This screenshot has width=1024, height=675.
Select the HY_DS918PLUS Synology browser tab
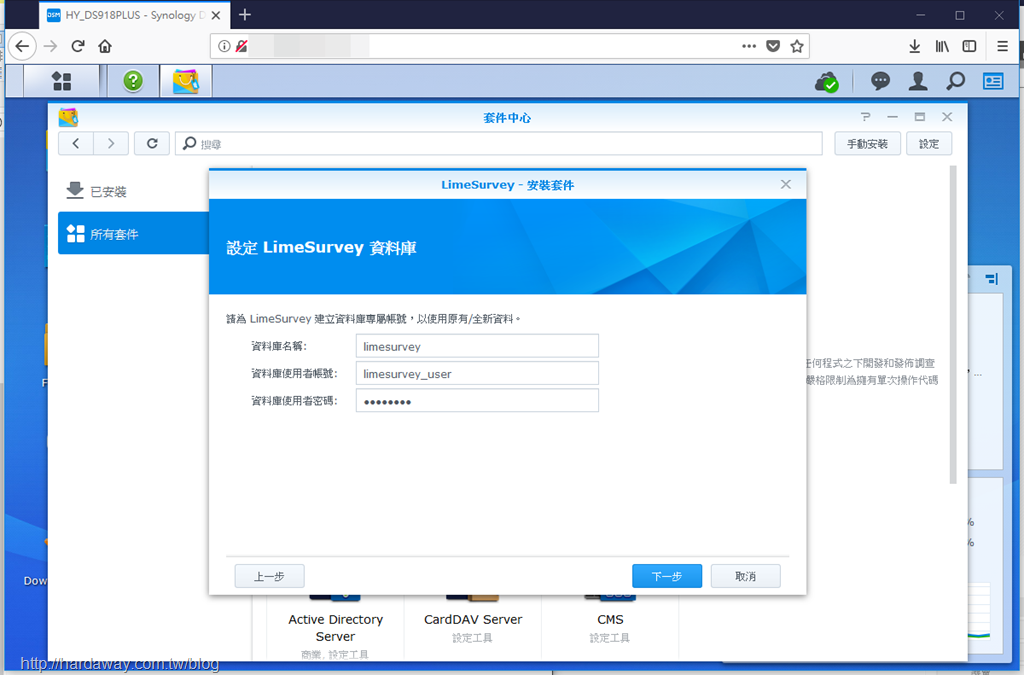pos(135,15)
